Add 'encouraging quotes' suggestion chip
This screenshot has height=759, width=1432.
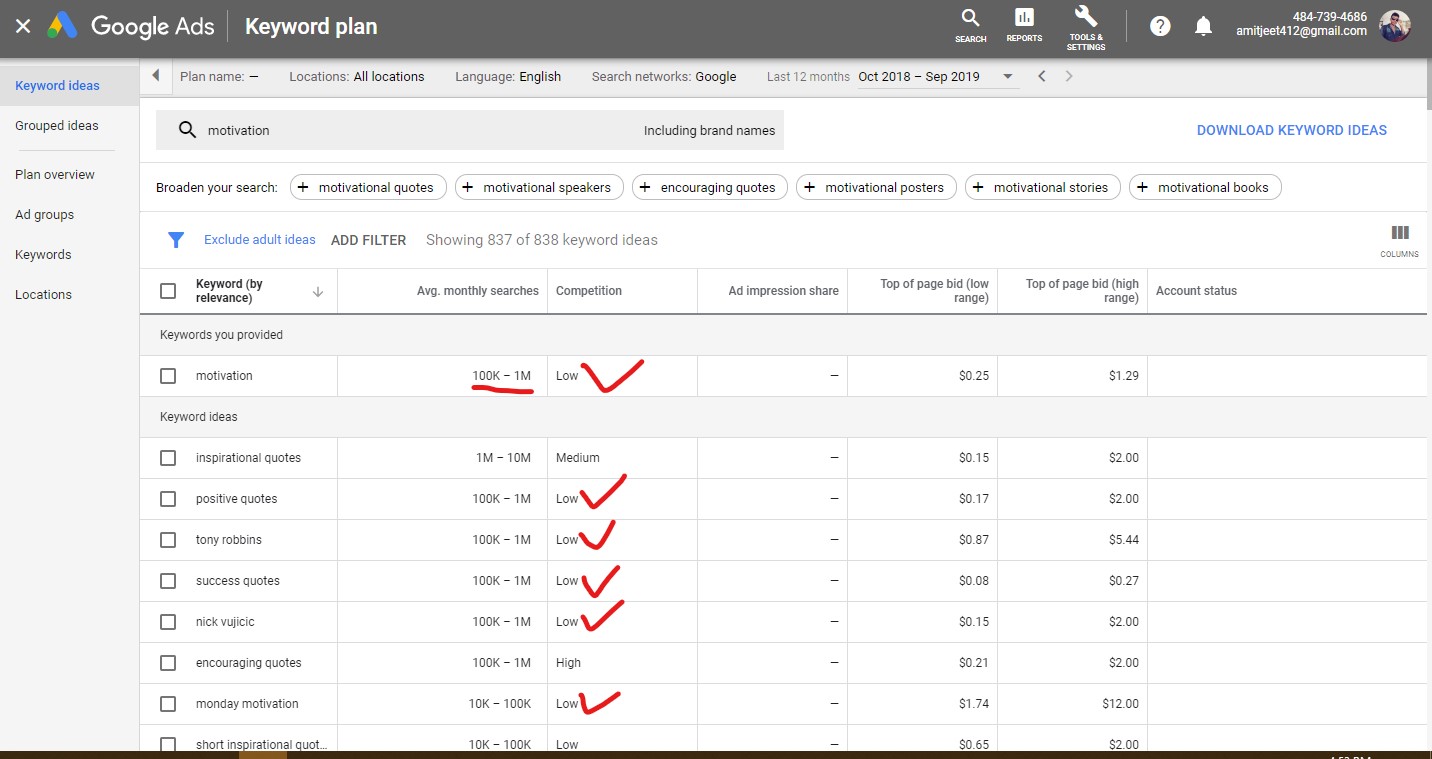[710, 187]
